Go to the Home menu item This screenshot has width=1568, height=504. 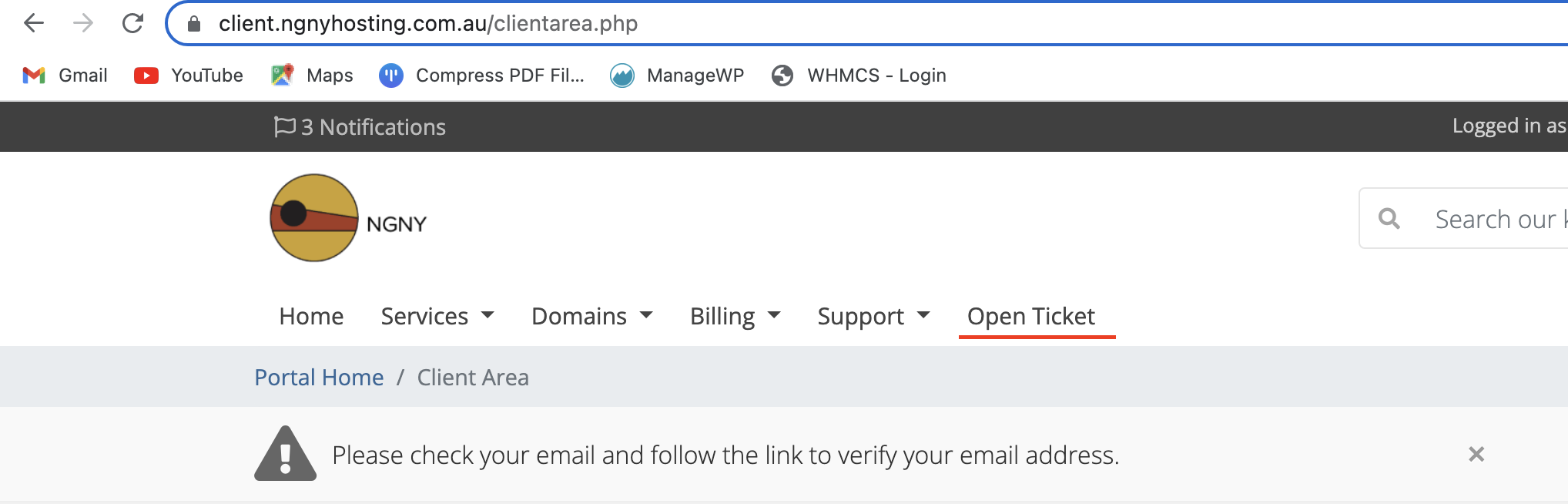(x=311, y=316)
